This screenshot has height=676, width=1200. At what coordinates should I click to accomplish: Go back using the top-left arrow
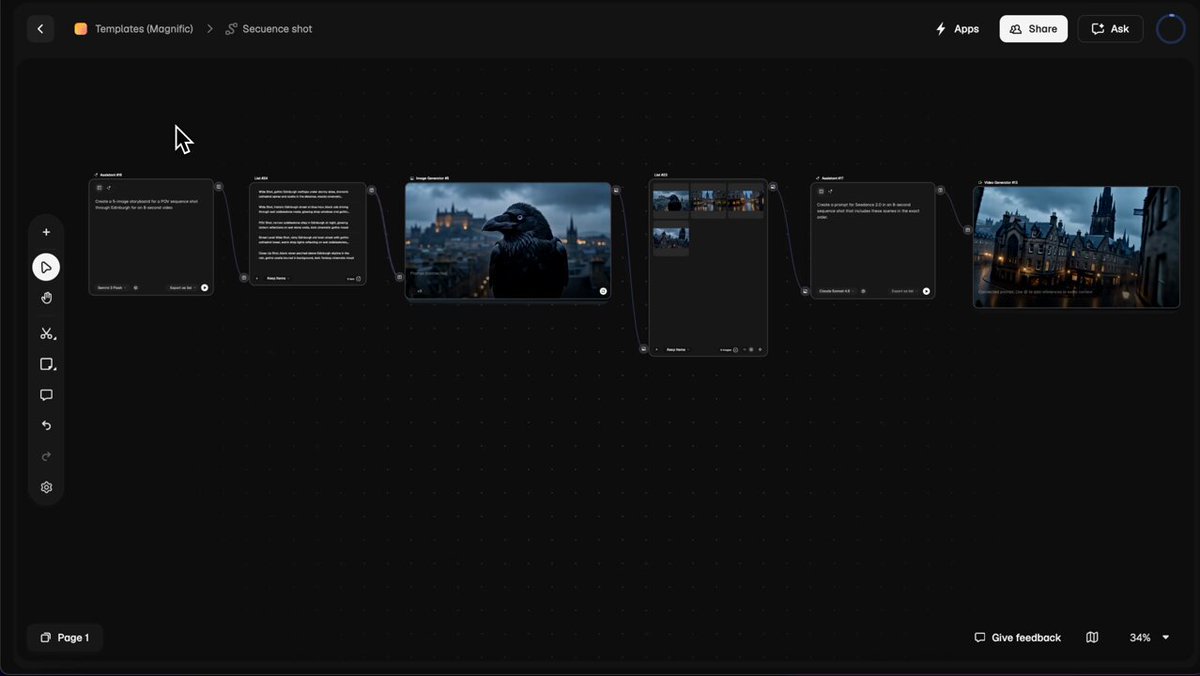40,29
